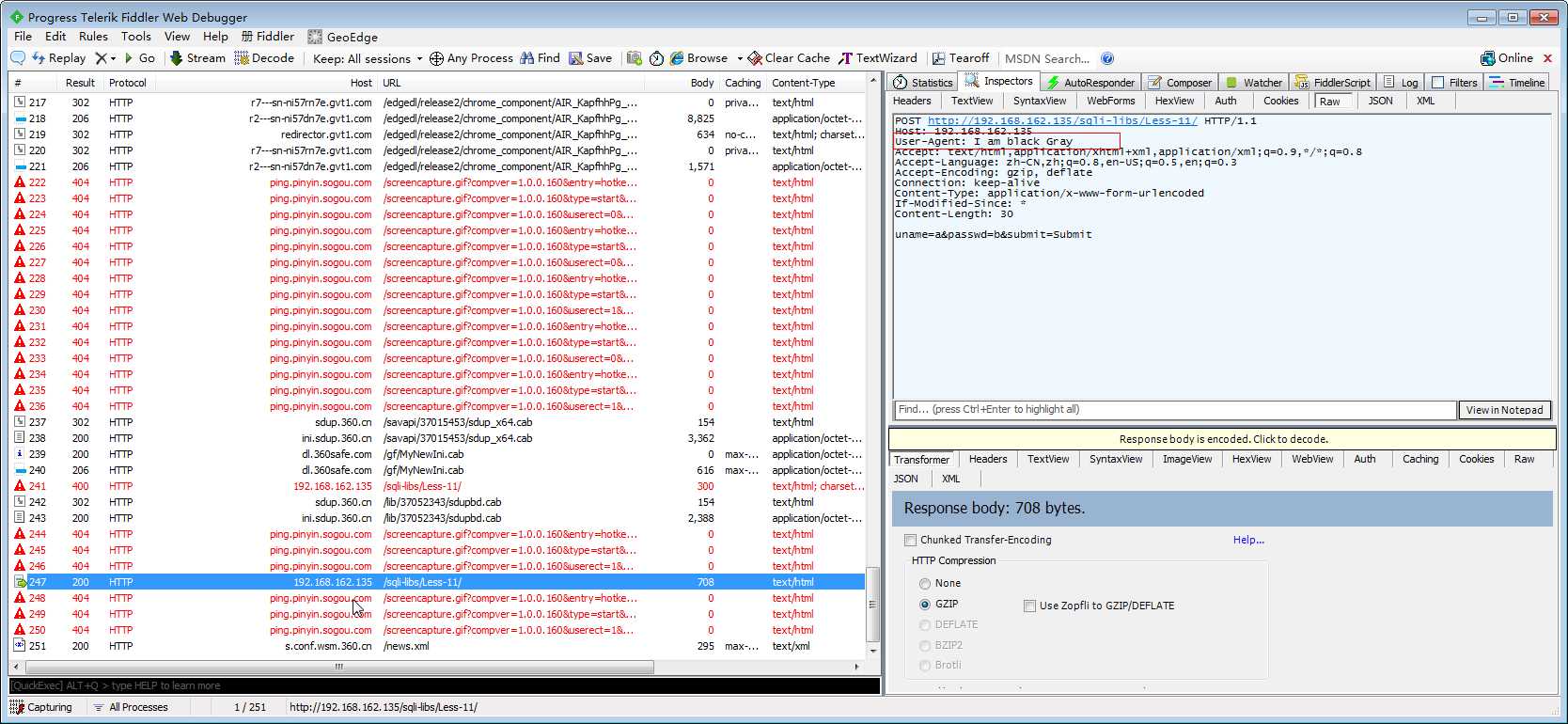Click View in Notepad button
1568x724 pixels.
(1504, 410)
